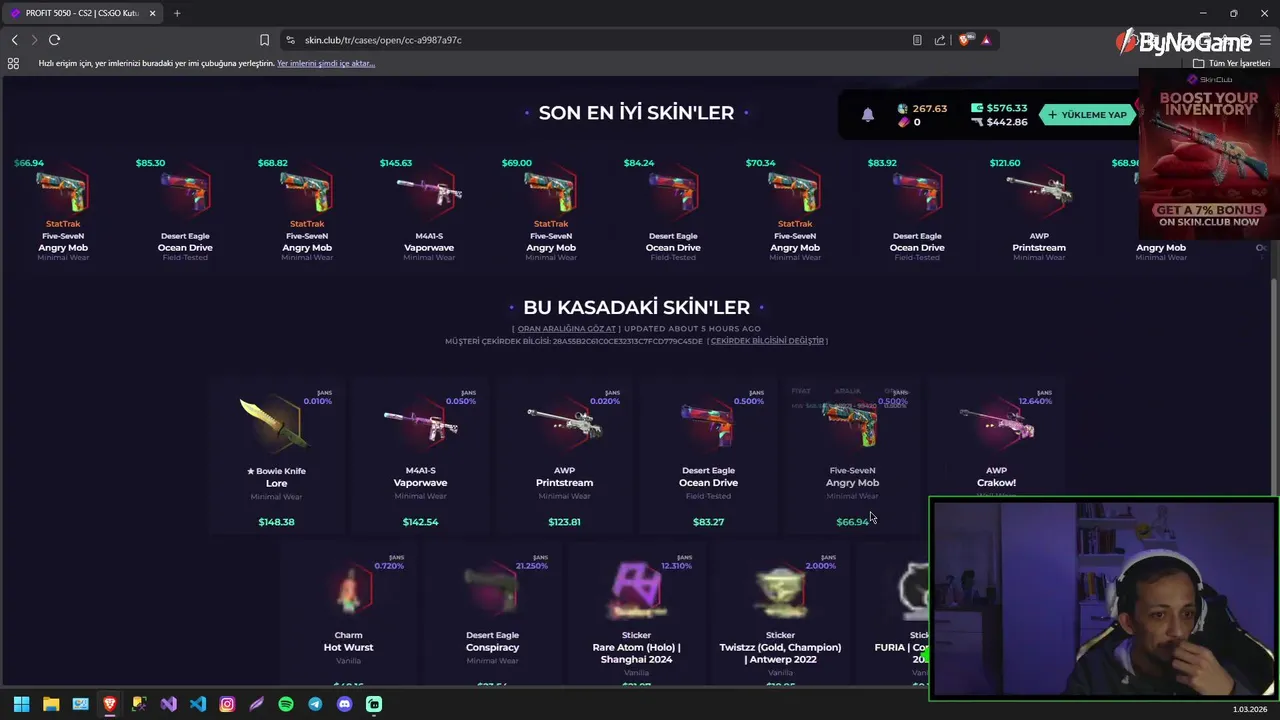Open the $121.60 AWP Printstream recent drop
Image resolution: width=1280 pixels, height=720 pixels.
[x=1039, y=209]
